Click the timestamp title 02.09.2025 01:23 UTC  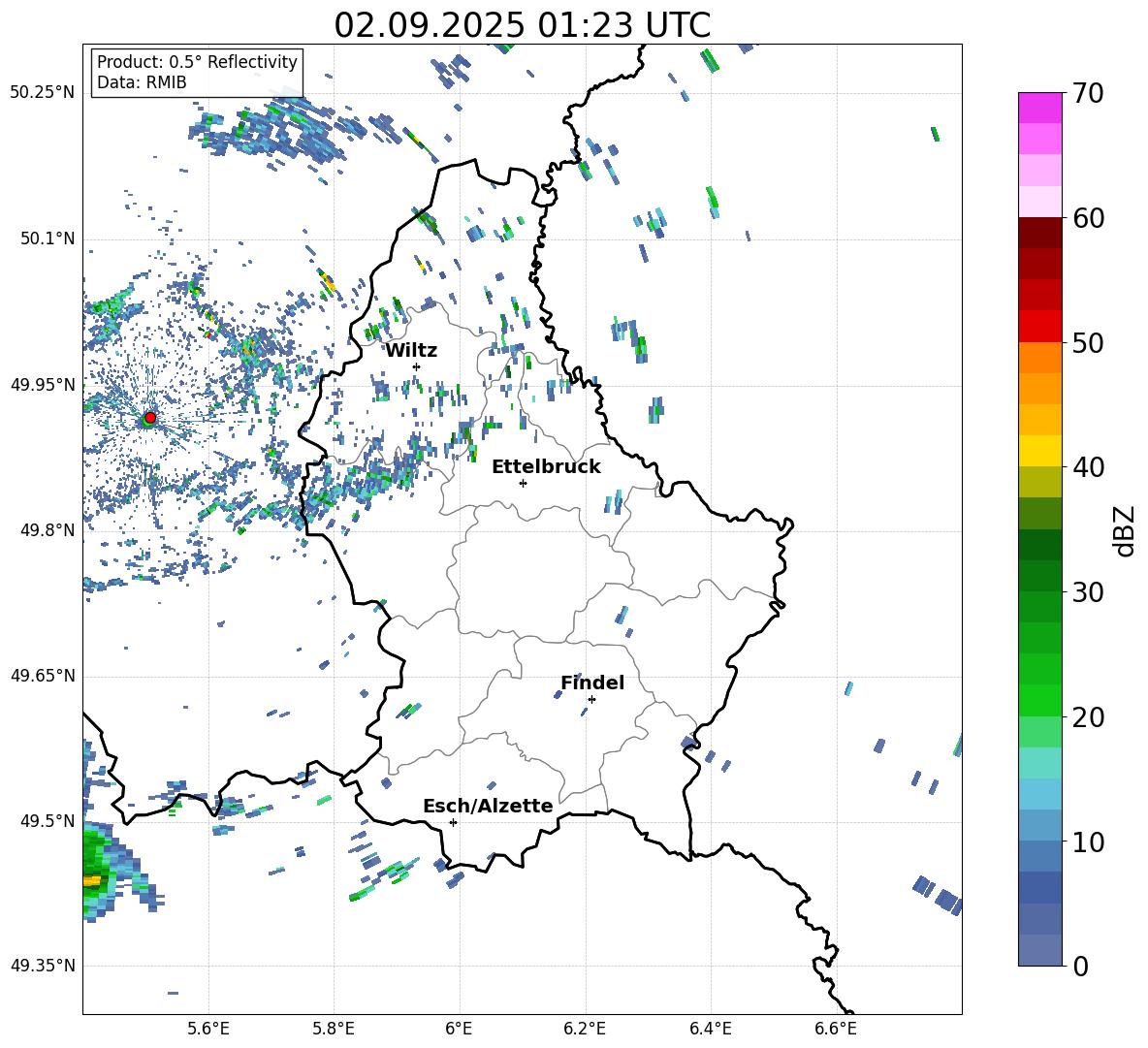click(x=522, y=25)
